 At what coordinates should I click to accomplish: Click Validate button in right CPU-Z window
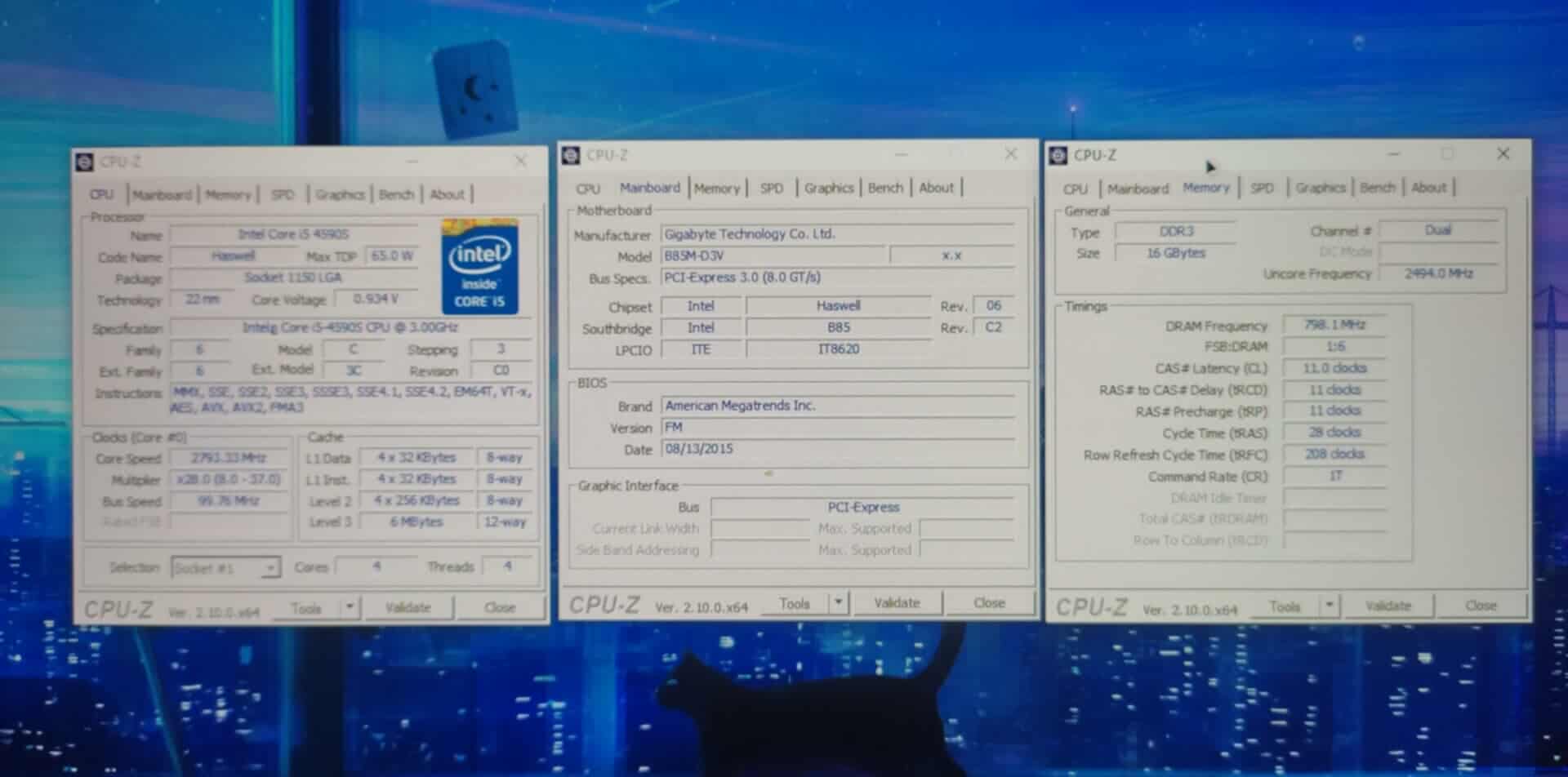tap(1388, 606)
